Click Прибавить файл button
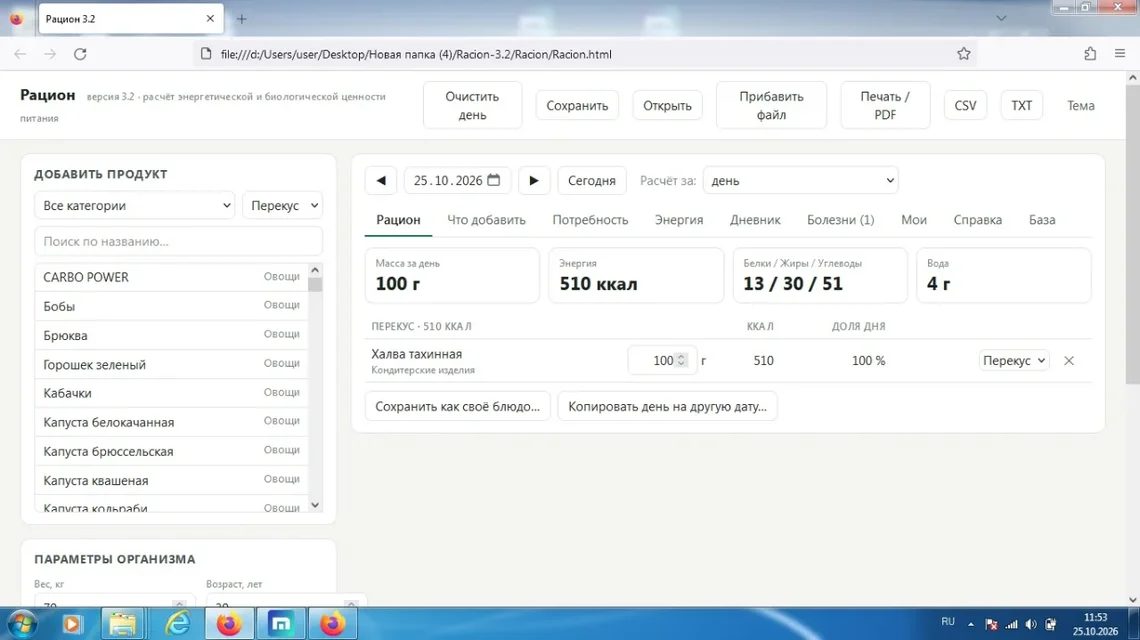This screenshot has height=640, width=1140. coord(771,105)
